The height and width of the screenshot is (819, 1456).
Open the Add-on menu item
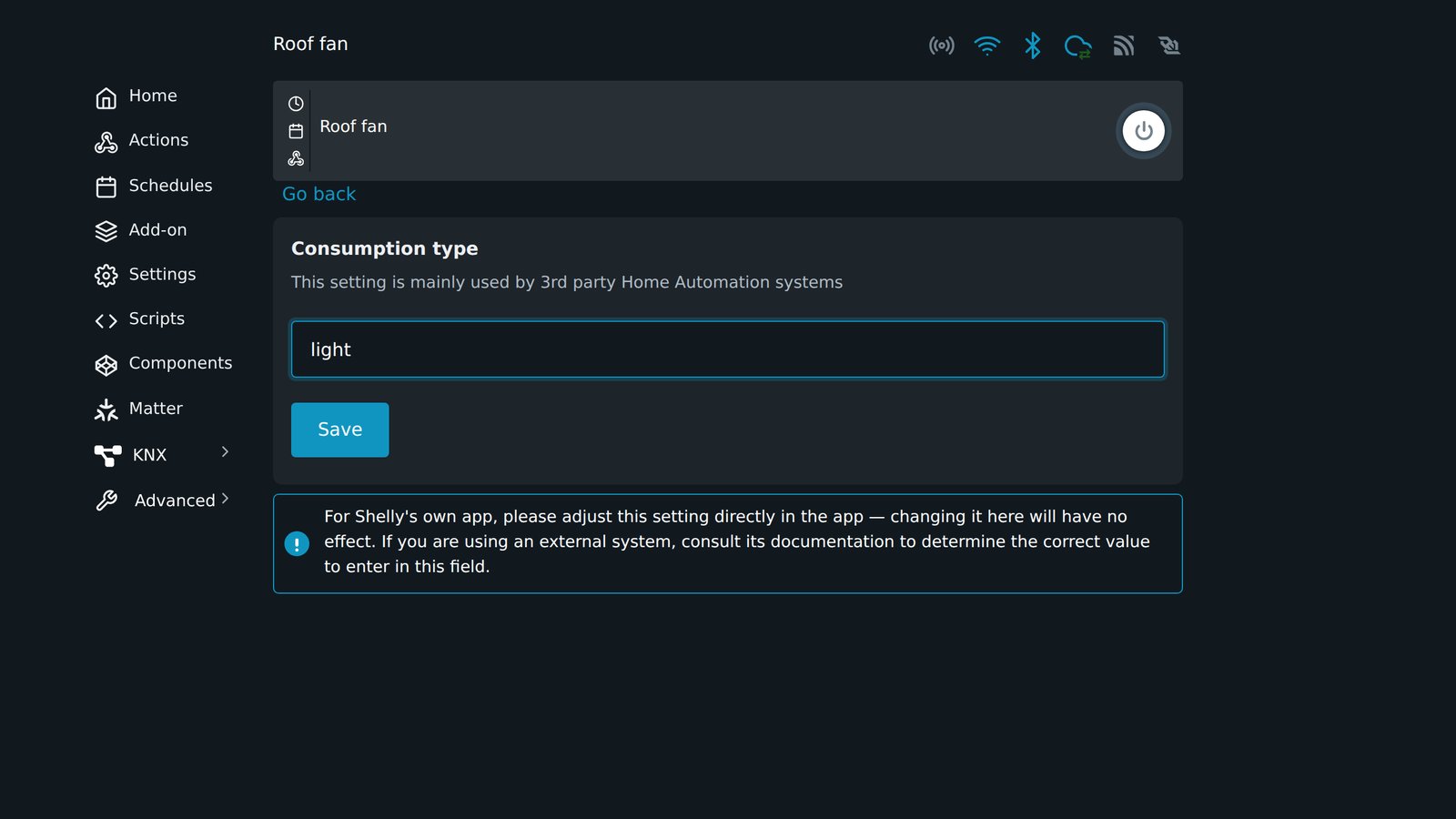pos(157,230)
